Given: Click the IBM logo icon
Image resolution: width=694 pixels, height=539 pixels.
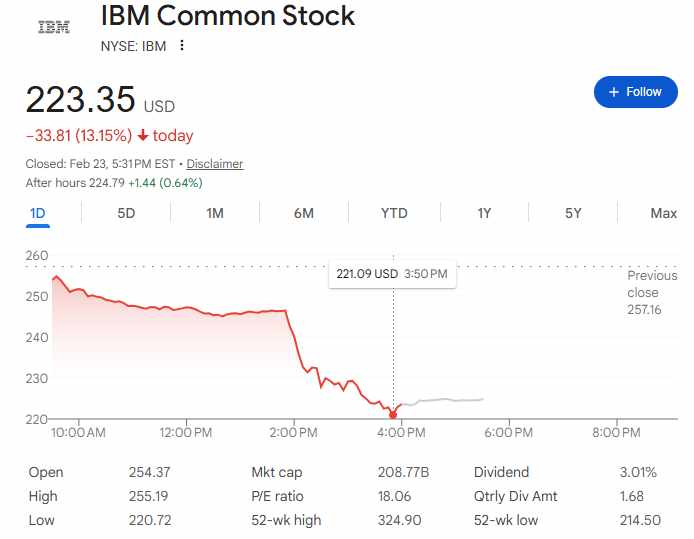Looking at the screenshot, I should coord(53,27).
